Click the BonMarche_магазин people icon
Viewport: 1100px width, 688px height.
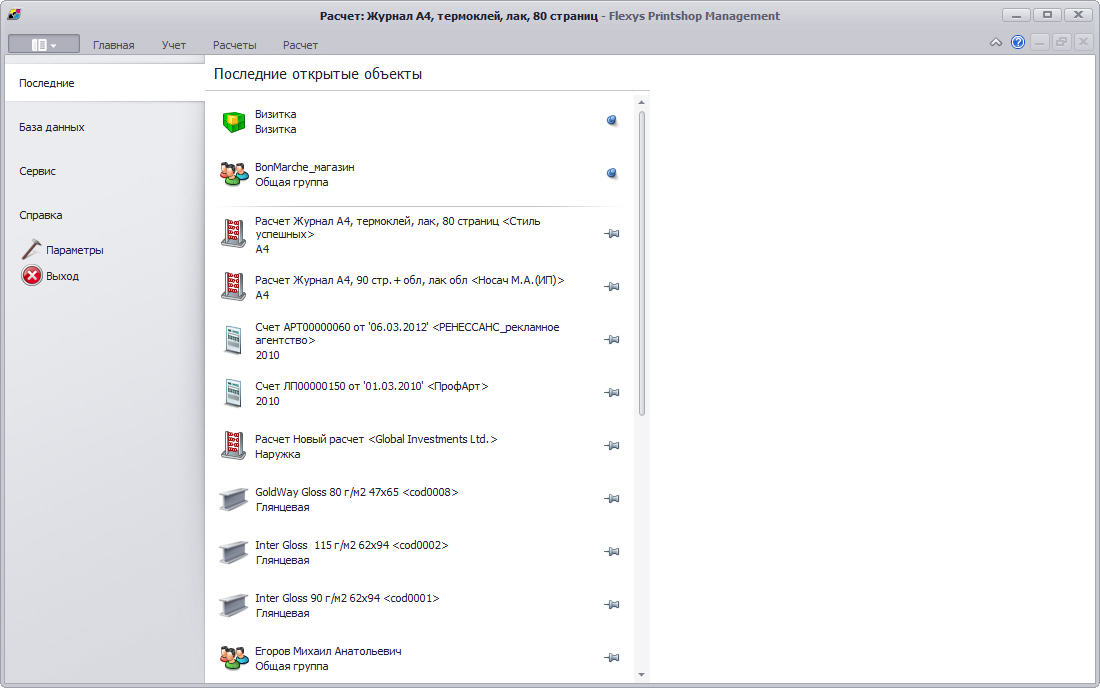234,174
